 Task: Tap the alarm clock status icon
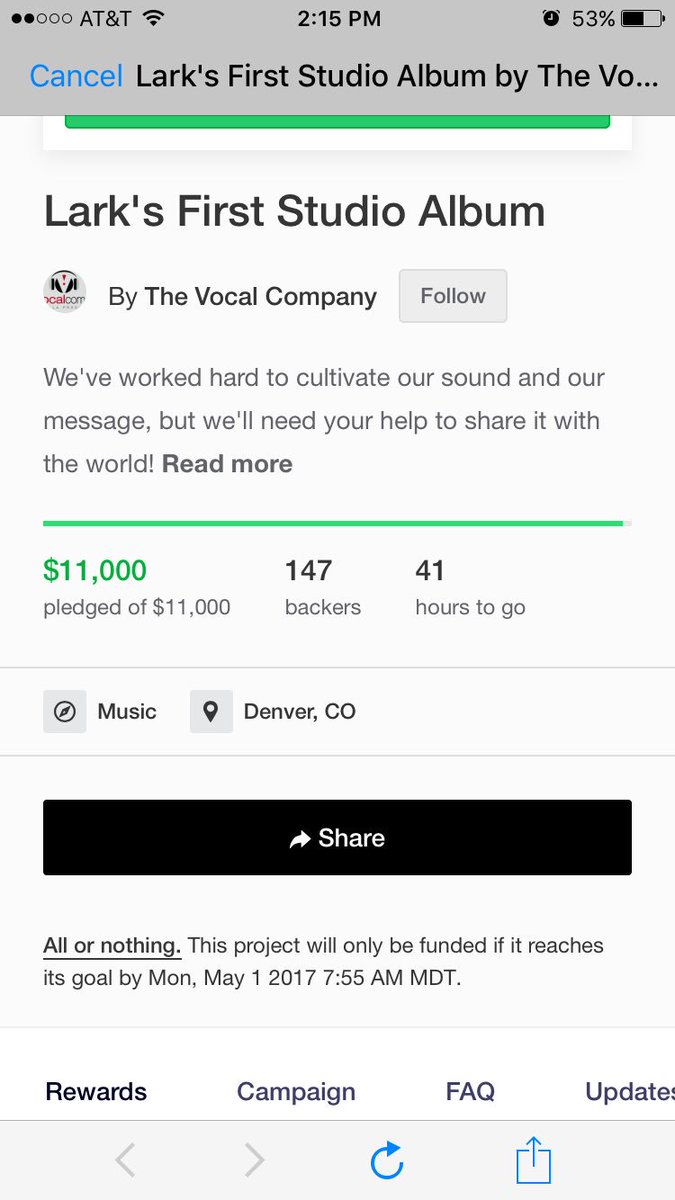tap(551, 18)
